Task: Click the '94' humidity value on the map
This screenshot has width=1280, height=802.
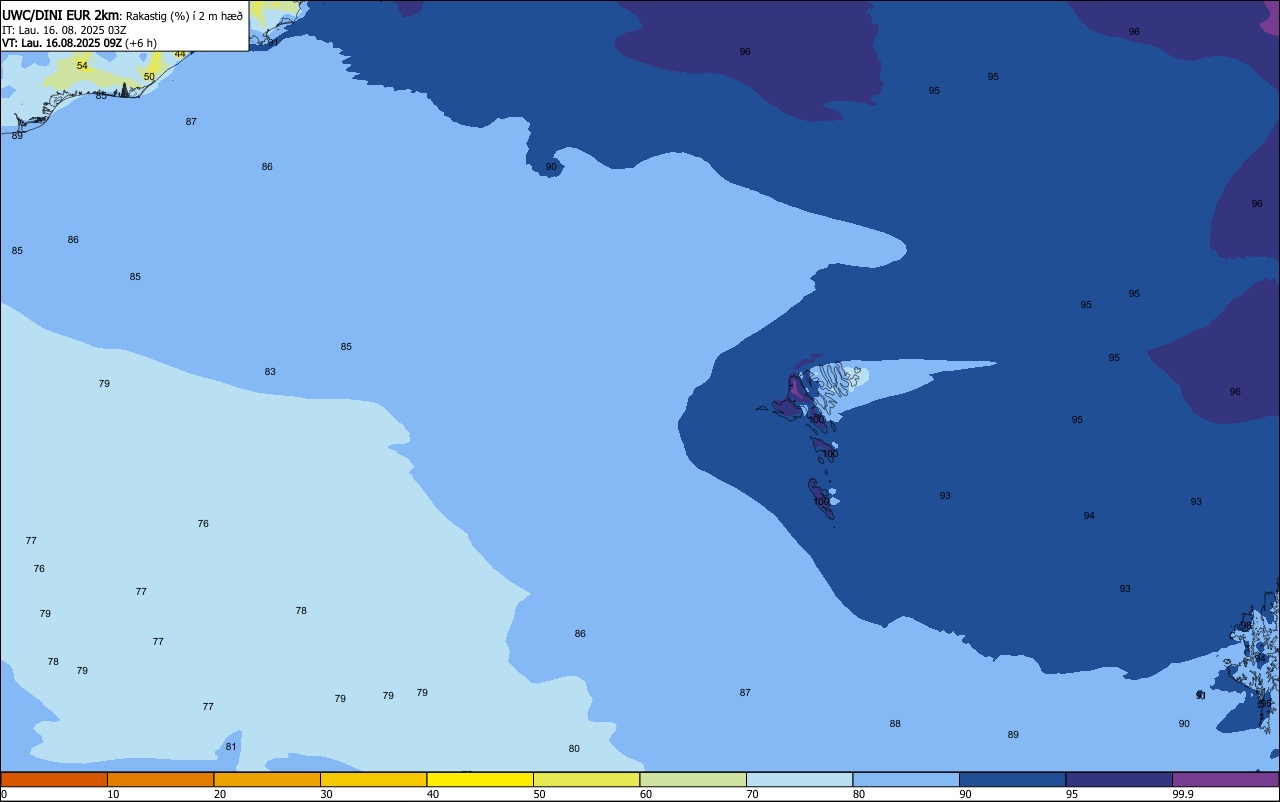Action: click(x=1089, y=516)
